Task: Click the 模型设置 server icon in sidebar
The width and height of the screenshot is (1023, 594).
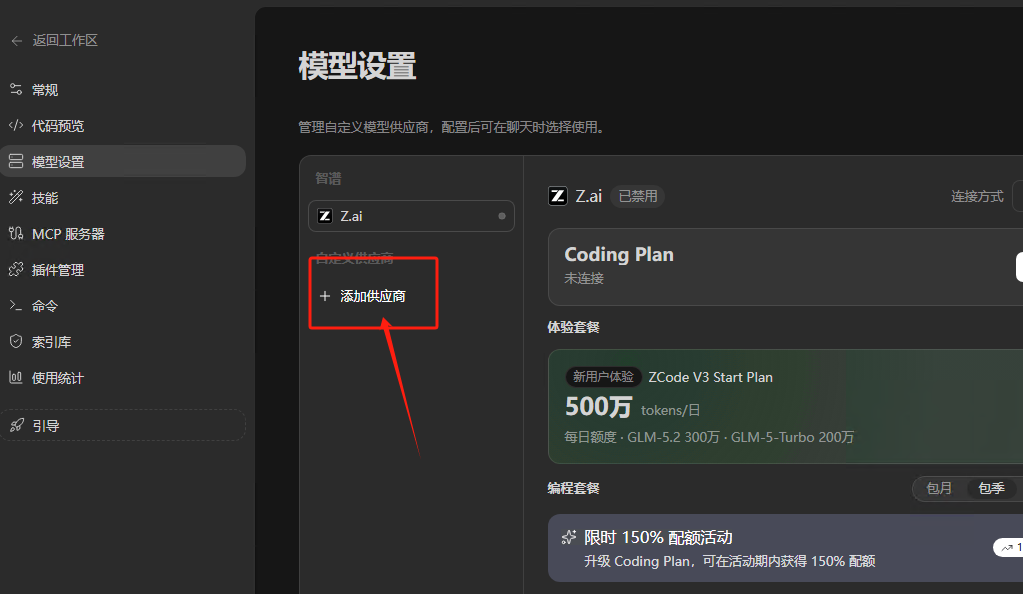Action: 16,161
